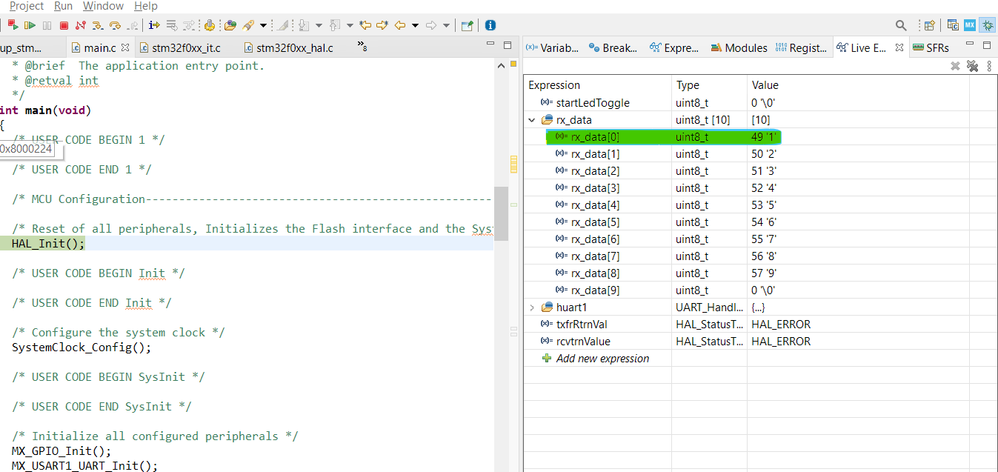This screenshot has height=472, width=998.
Task: Click the Remove all expressions icon
Action: click(x=972, y=66)
